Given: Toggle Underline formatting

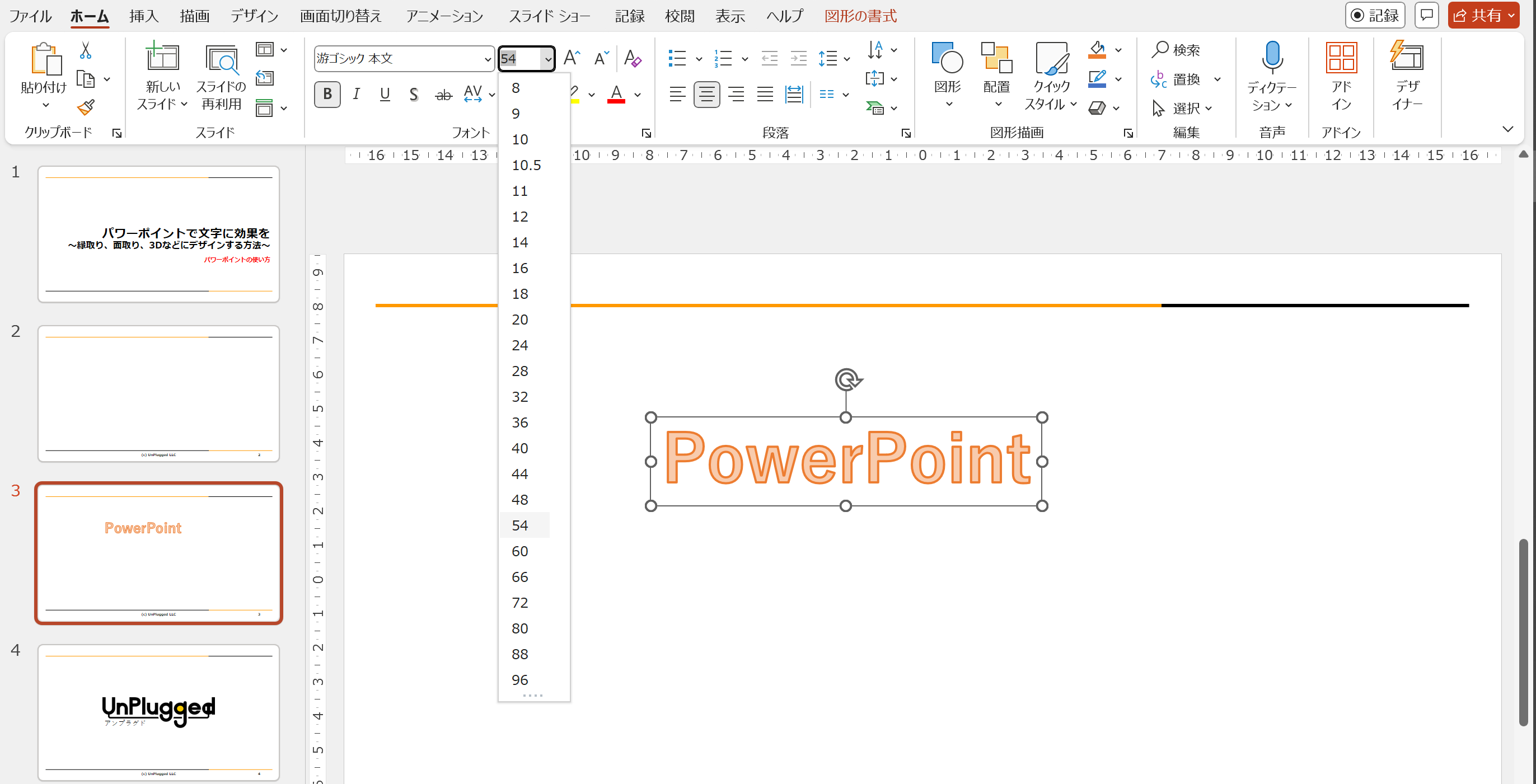Looking at the screenshot, I should [x=385, y=94].
